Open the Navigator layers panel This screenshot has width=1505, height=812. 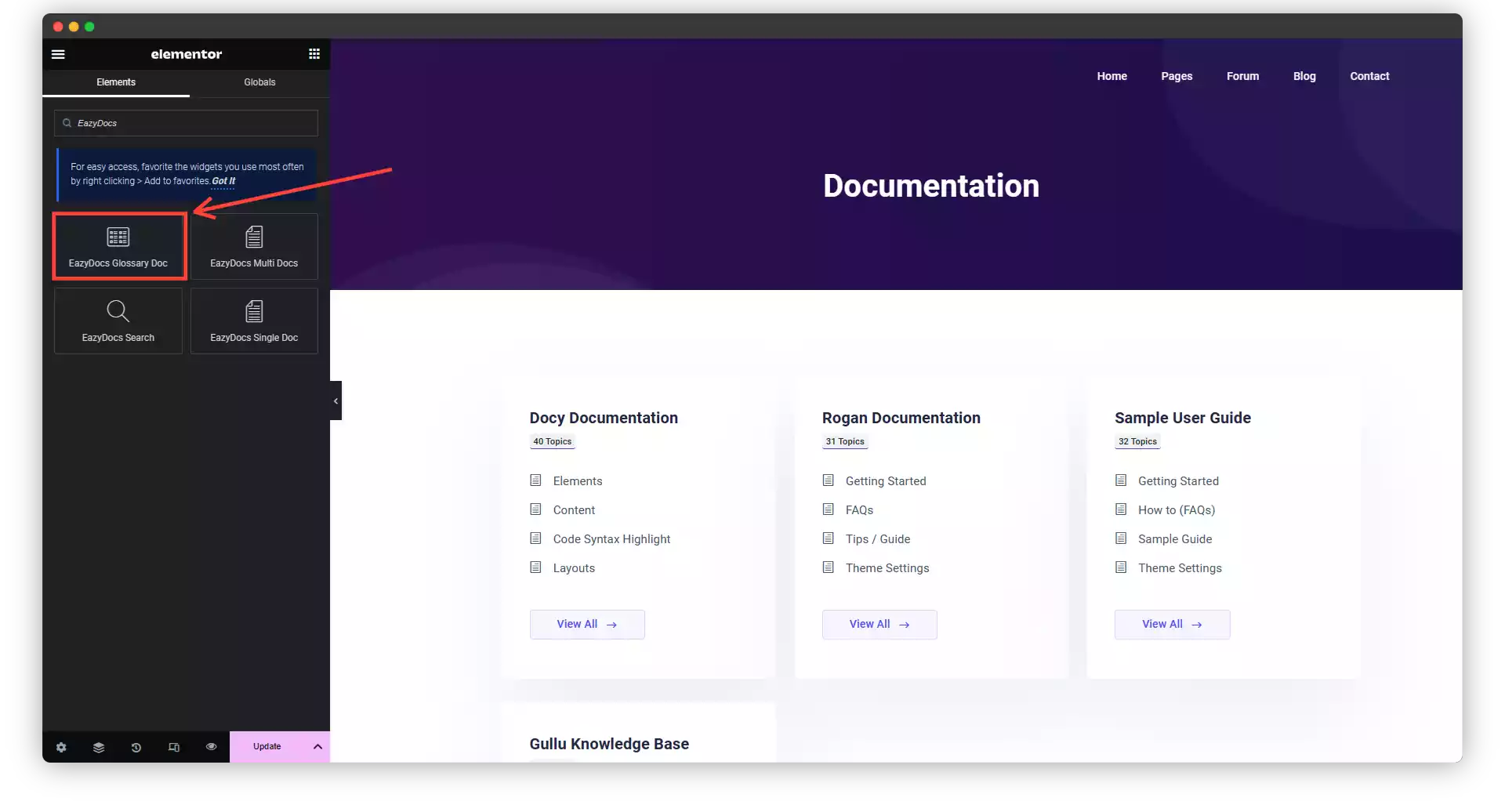(98, 747)
